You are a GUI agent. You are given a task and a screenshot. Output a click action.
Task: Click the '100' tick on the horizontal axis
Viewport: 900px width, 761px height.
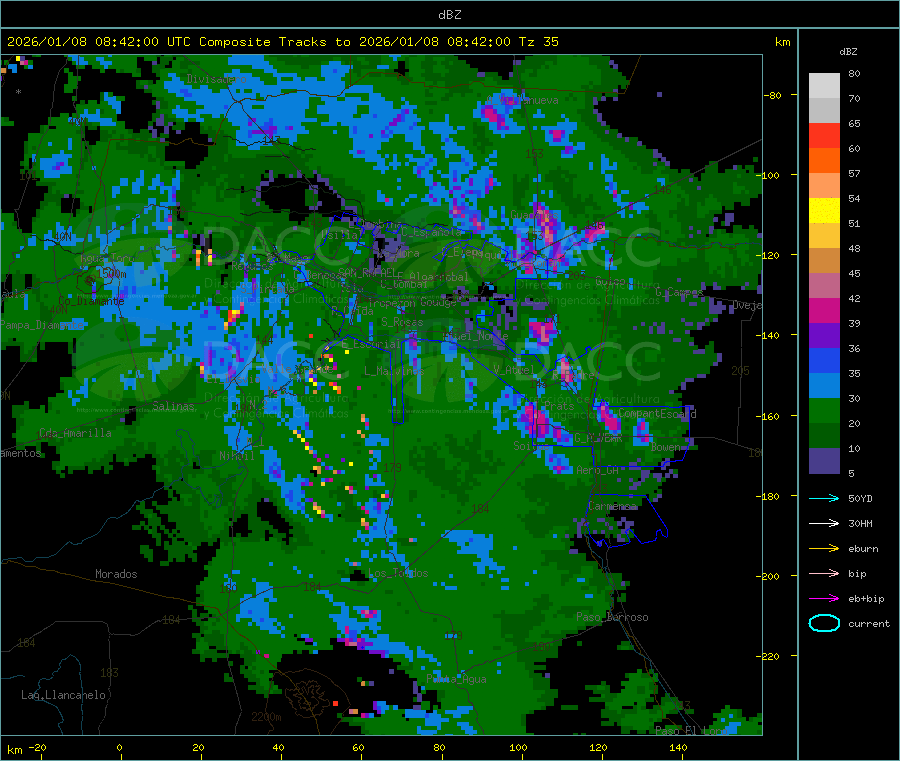coord(518,747)
